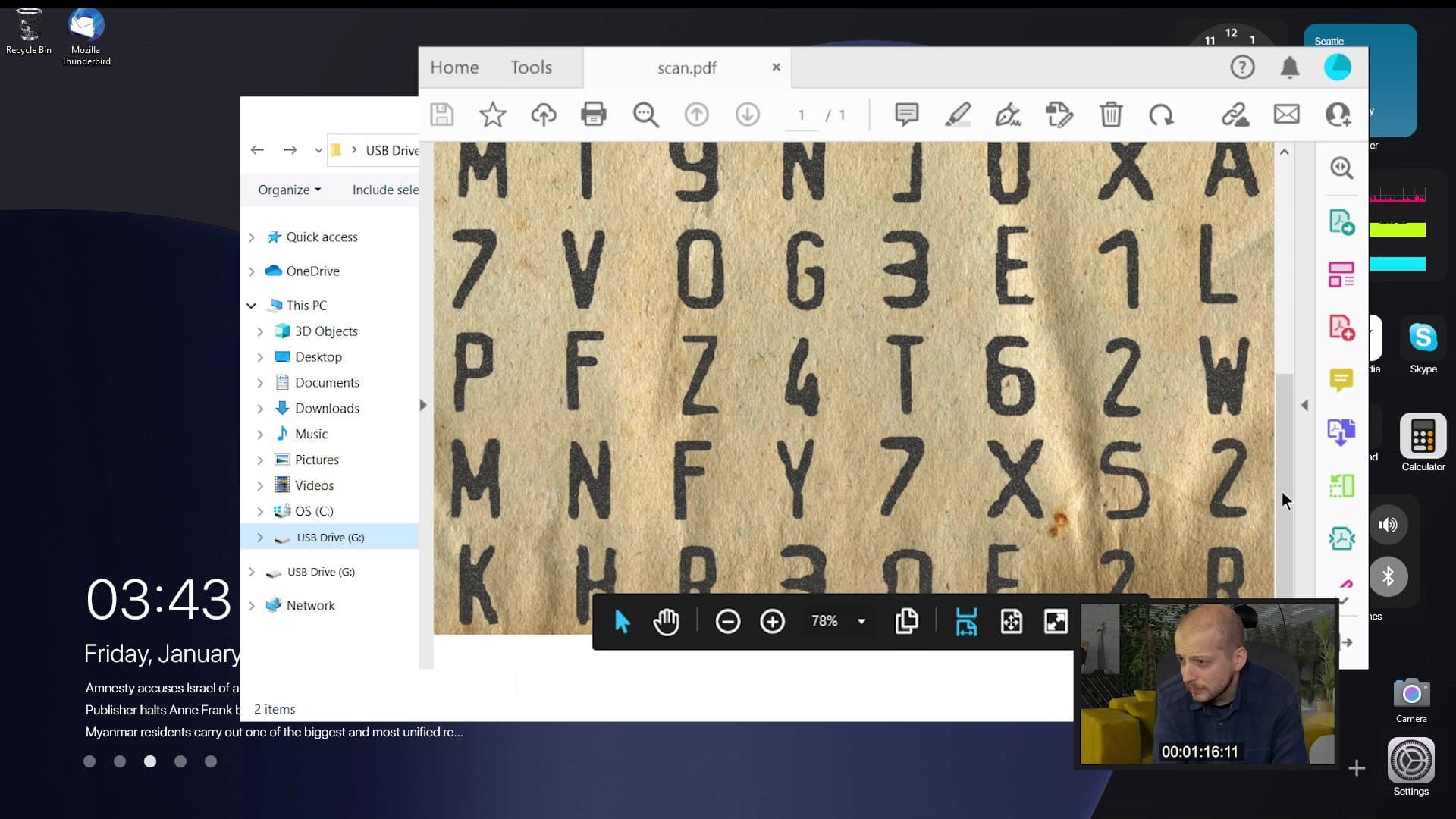Activate the arrow selection tool
This screenshot has width=1456, height=819.
pyautogui.click(x=622, y=622)
